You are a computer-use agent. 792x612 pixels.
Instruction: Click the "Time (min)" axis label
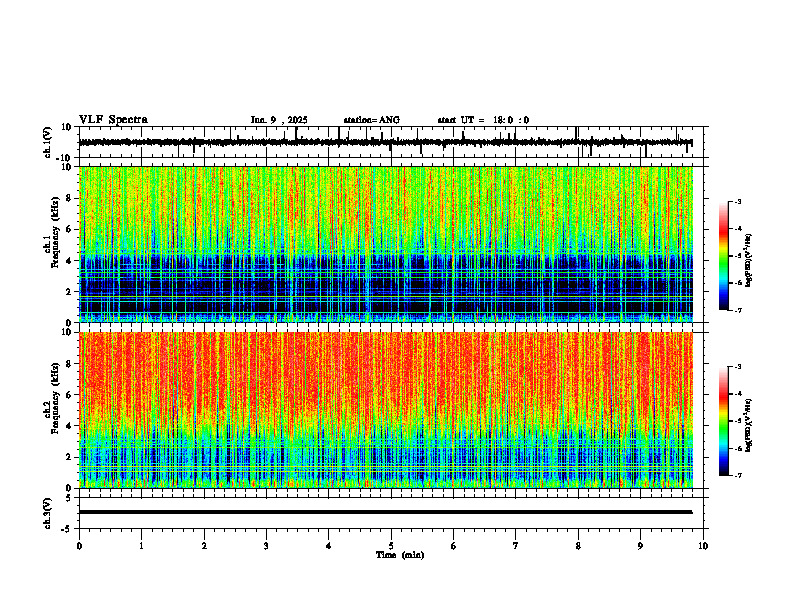point(400,555)
